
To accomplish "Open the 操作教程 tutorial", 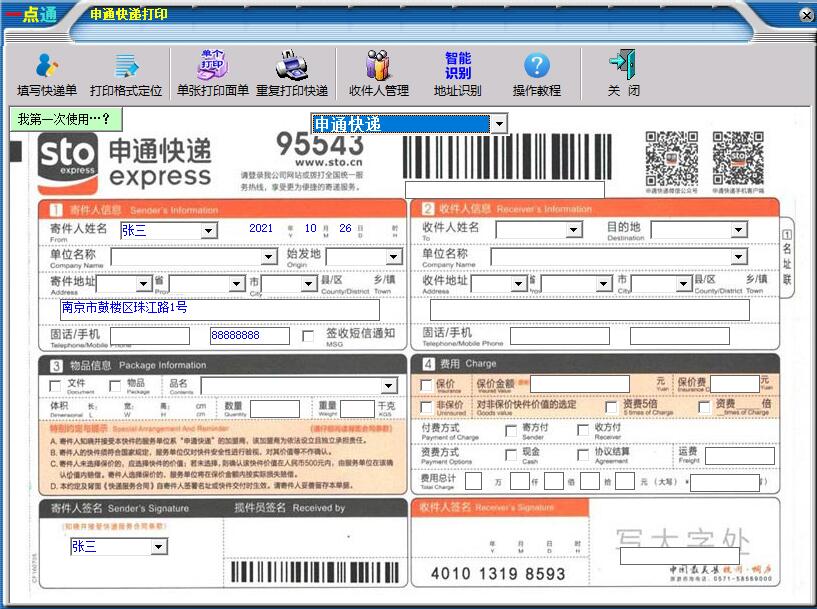I will pyautogui.click(x=537, y=72).
